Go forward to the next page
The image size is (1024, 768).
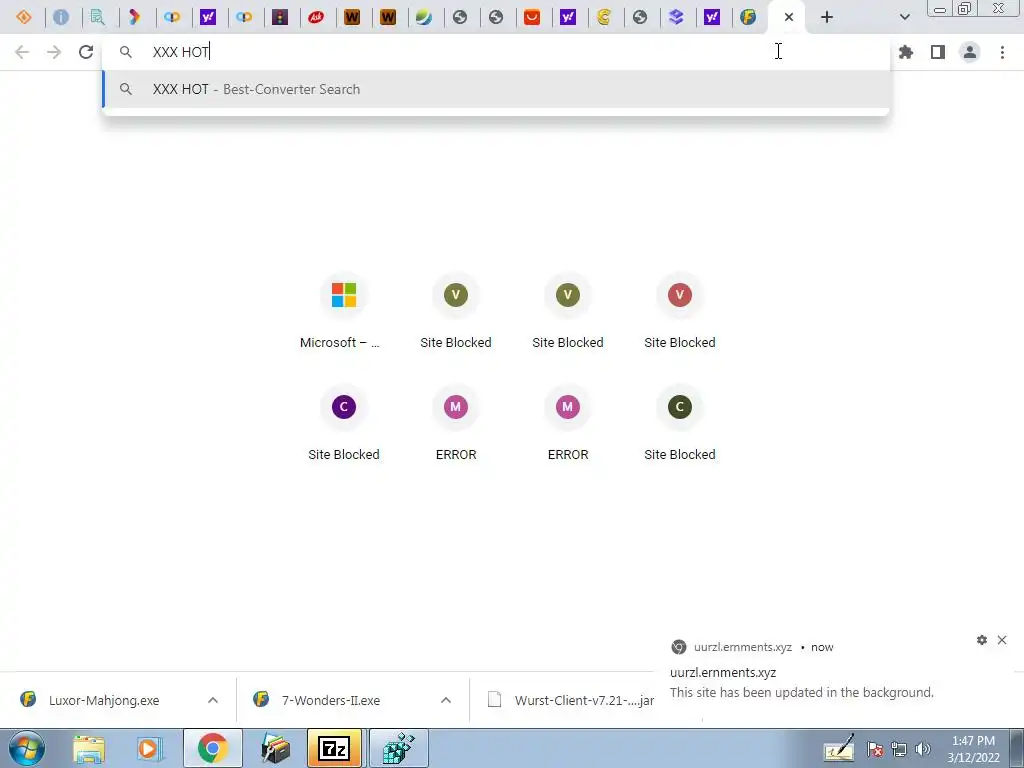point(54,52)
